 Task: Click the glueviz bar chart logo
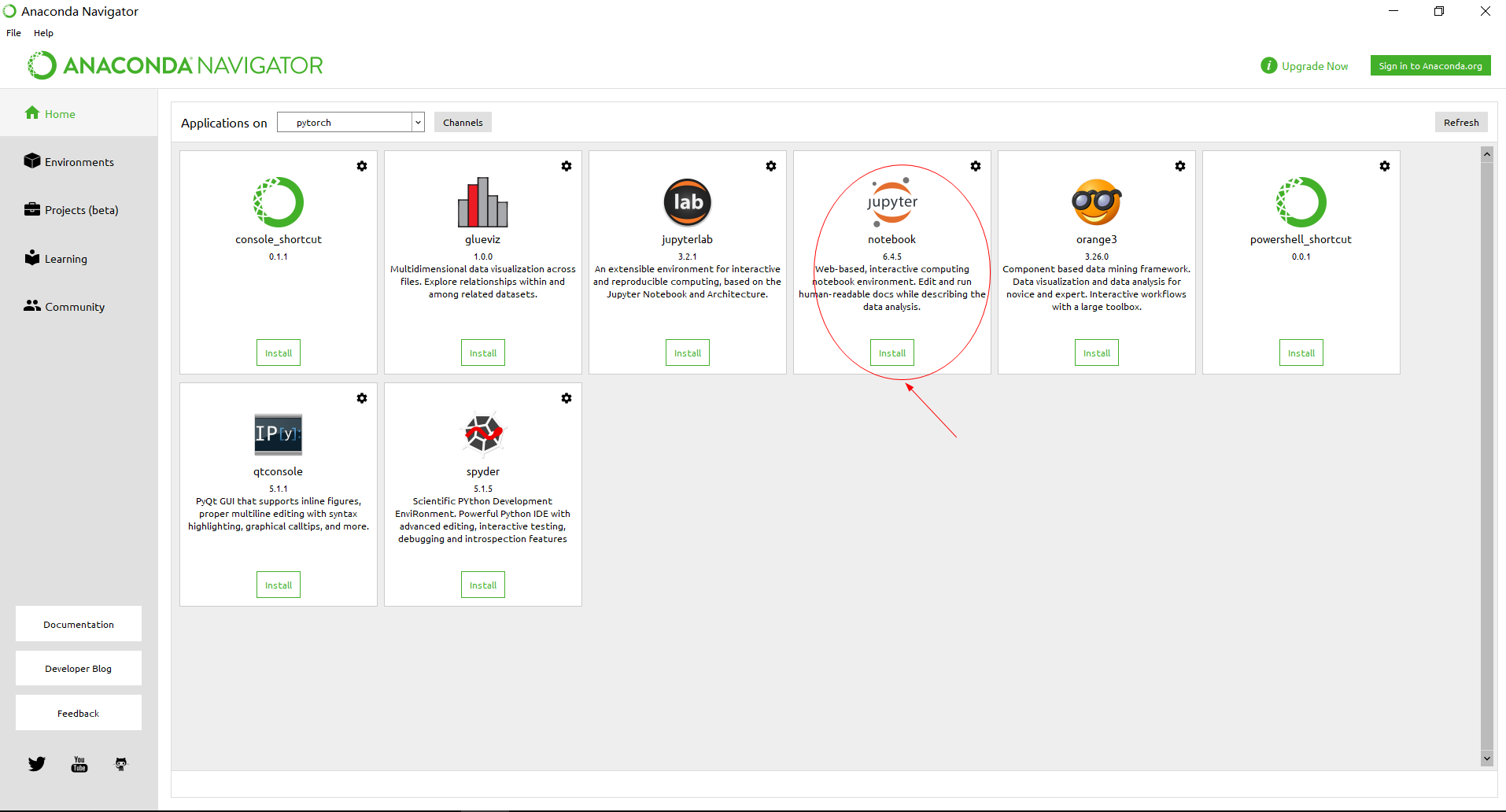point(483,202)
